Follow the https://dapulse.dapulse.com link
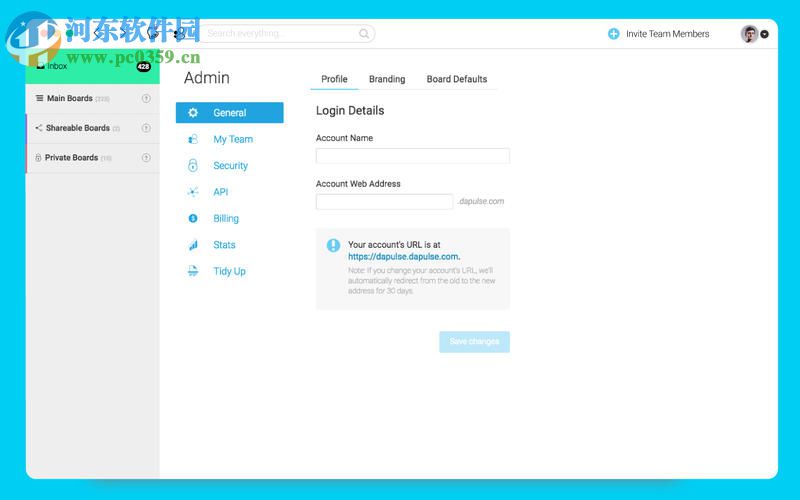The image size is (800, 500). 404,257
